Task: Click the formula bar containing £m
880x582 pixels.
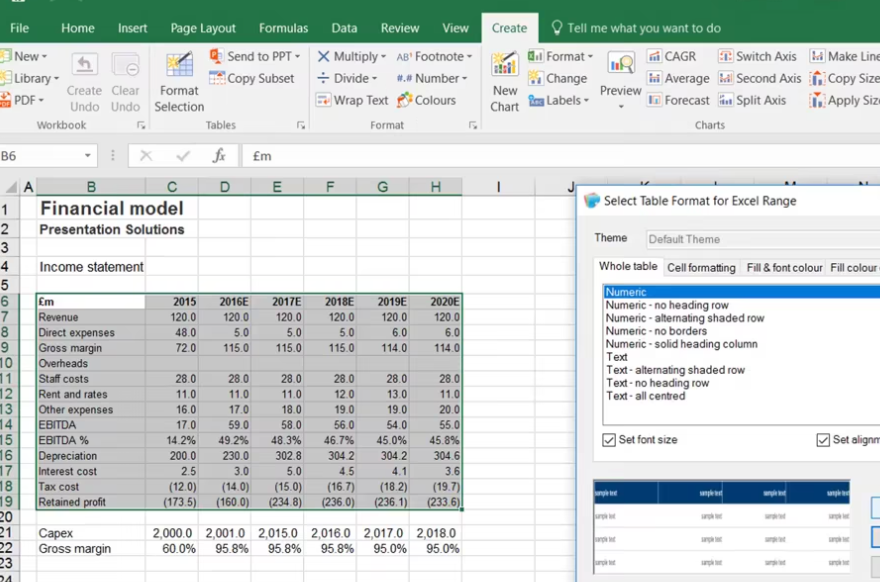Action: tap(561, 155)
